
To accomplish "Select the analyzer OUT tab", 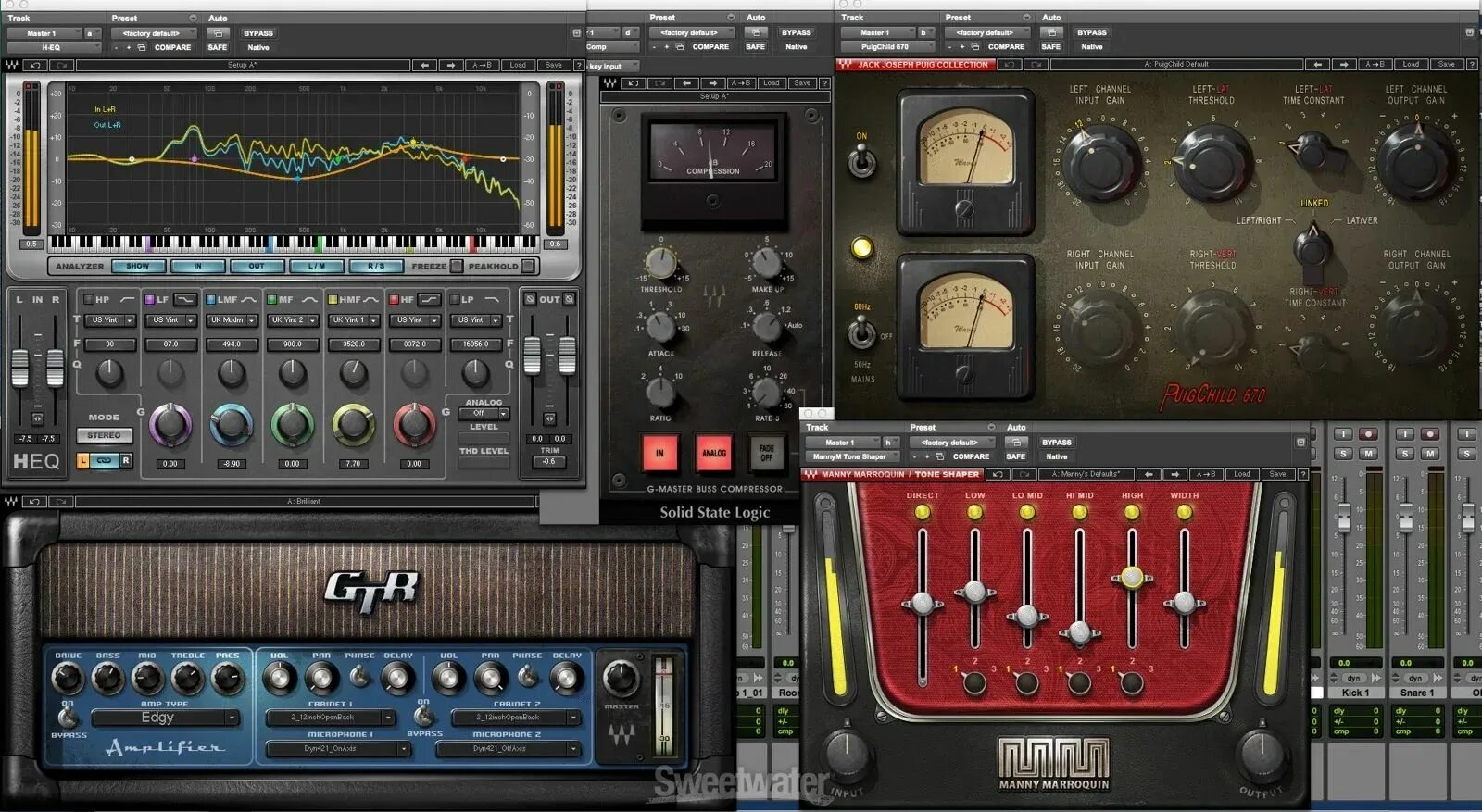I will (x=257, y=266).
